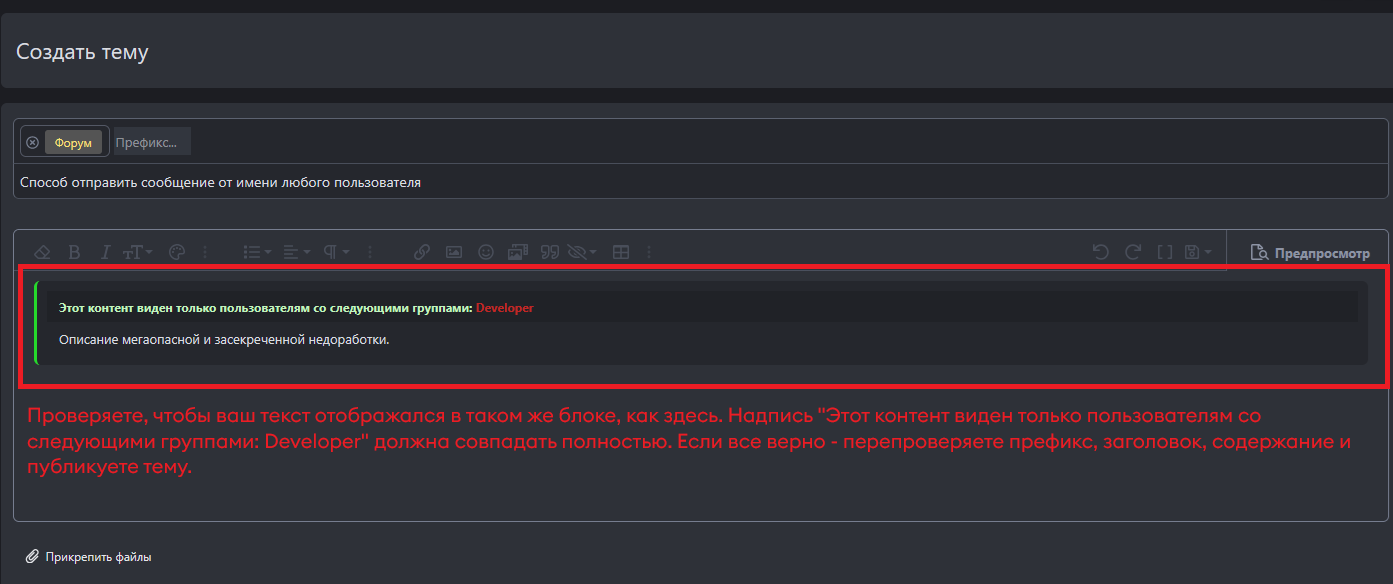Click the undo arrow icon
Image resolution: width=1393 pixels, height=584 pixels.
tap(1100, 251)
